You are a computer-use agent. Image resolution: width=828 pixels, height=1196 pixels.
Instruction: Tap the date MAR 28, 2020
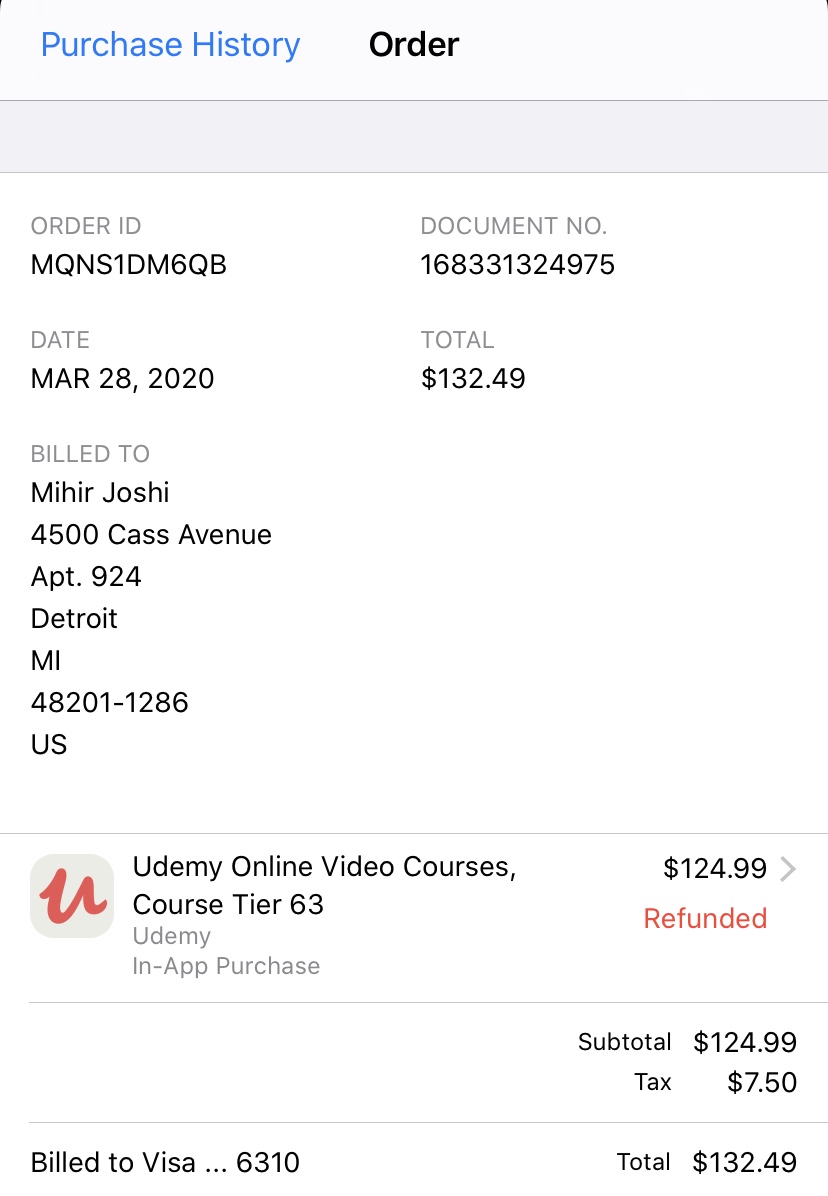coord(122,379)
